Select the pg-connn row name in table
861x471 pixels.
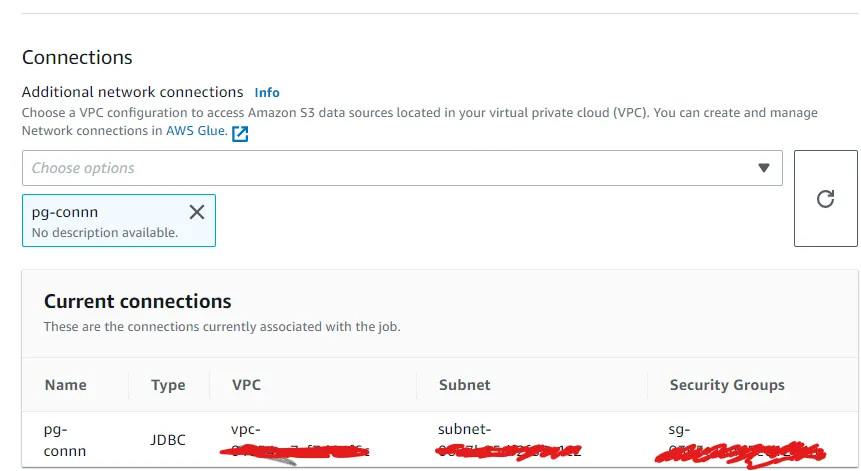click(x=65, y=440)
